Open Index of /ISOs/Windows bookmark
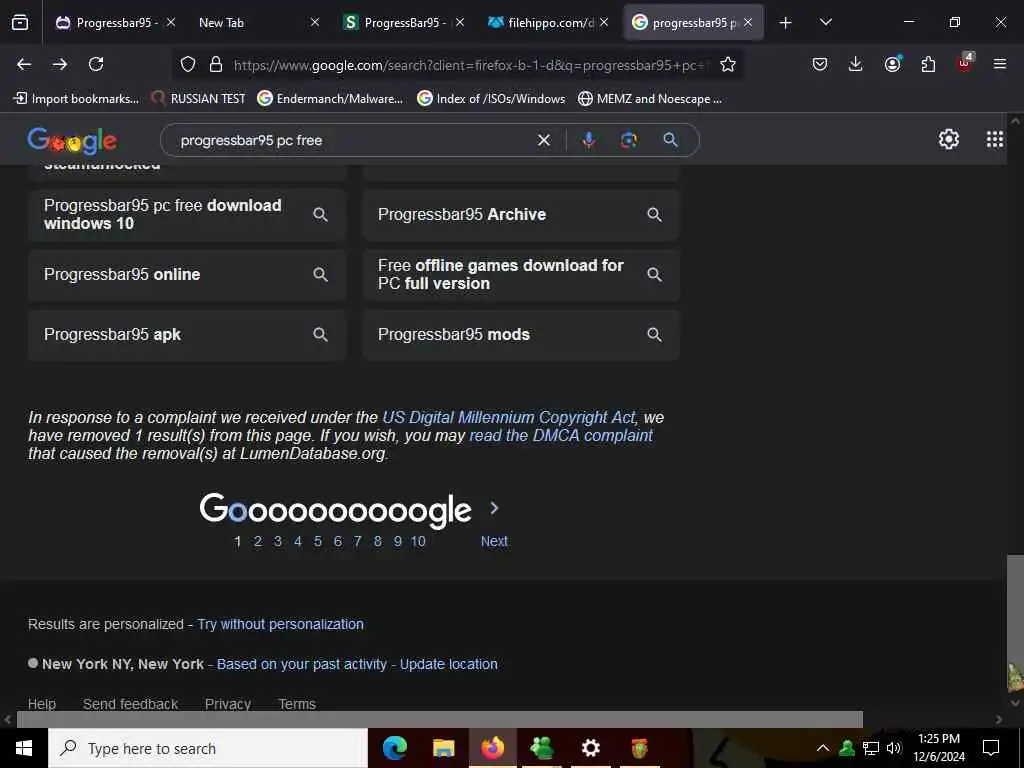 [491, 99]
